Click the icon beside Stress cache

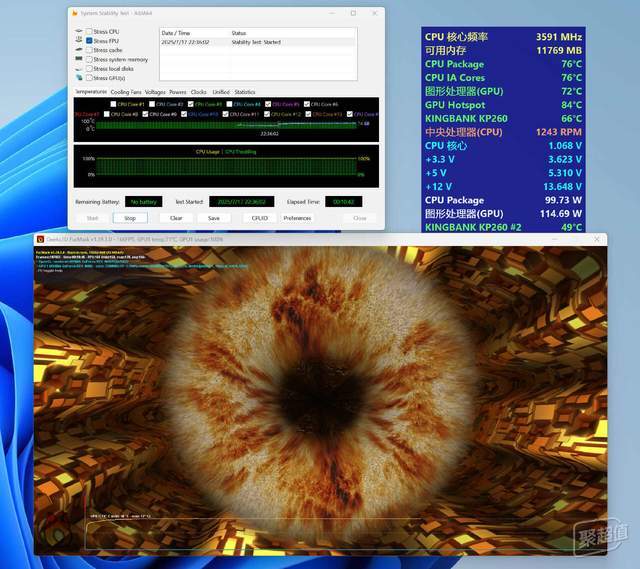tap(79, 49)
